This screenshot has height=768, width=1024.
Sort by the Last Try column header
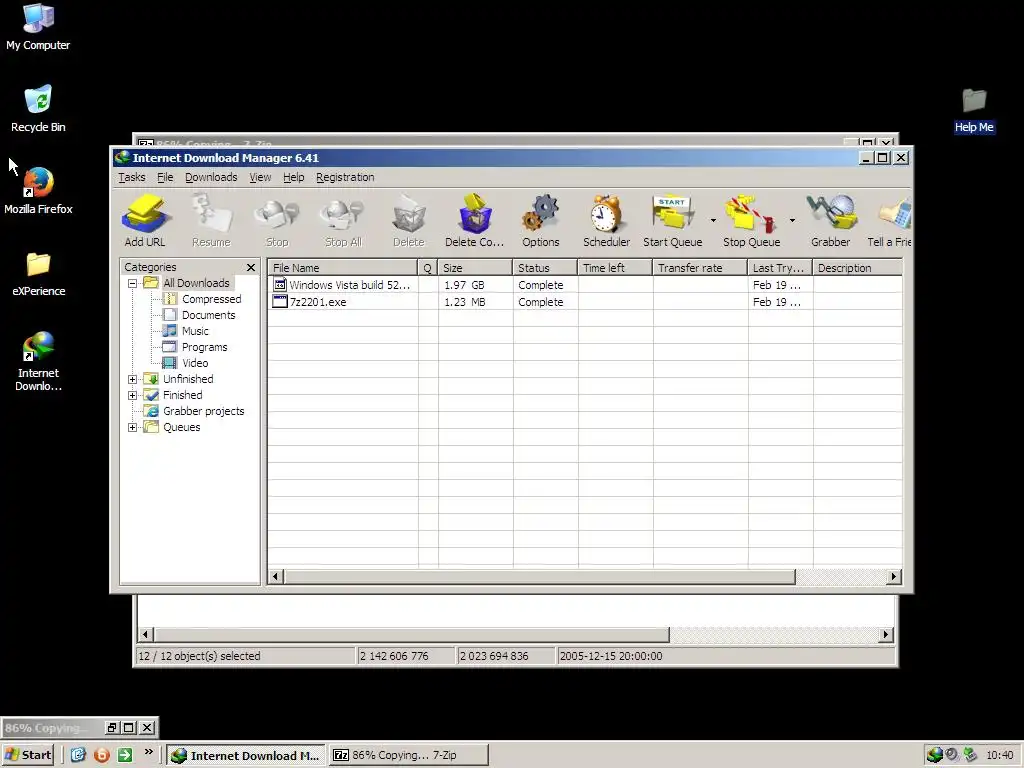click(x=780, y=268)
